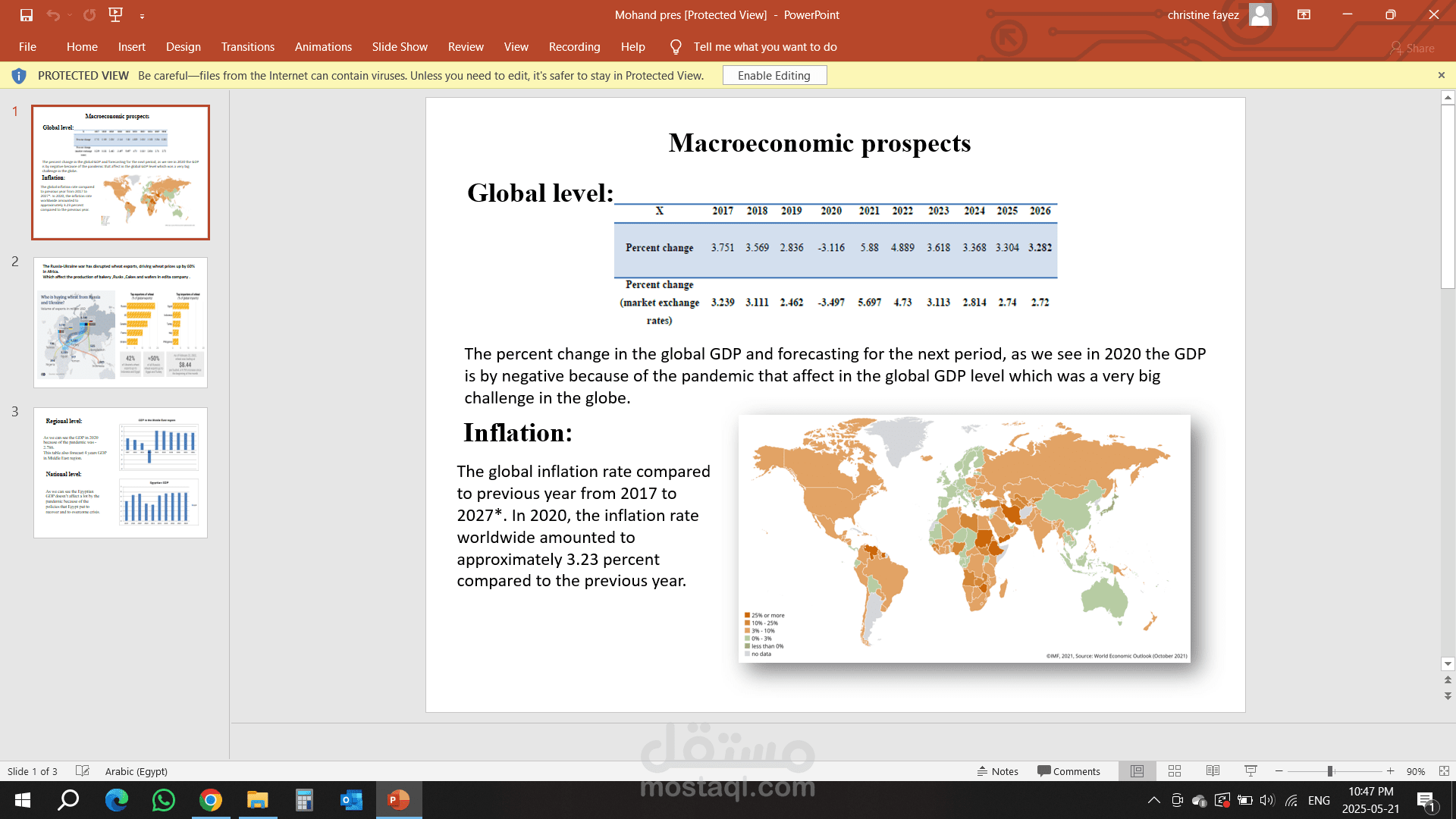Open Customize Quick Access Toolbar dropdown
Viewport: 1456px width, 819px height.
(142, 15)
